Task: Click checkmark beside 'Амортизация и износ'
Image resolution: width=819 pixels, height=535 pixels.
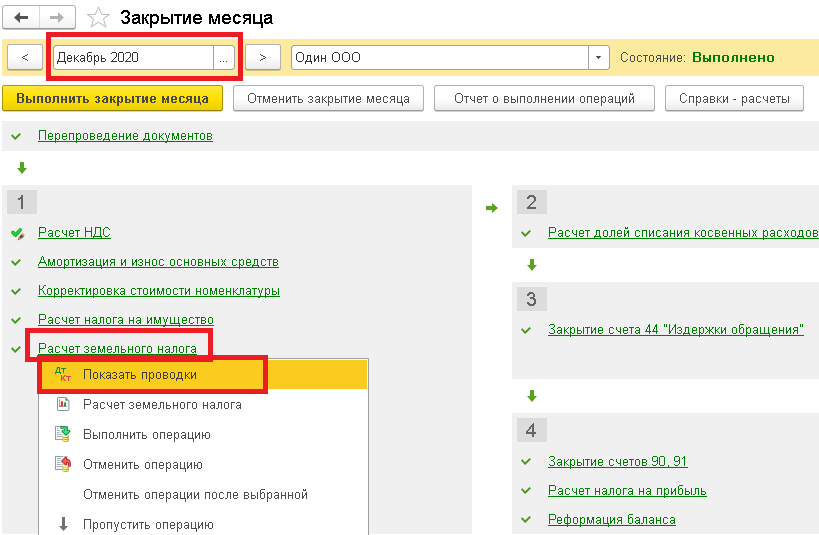Action: click(x=16, y=262)
